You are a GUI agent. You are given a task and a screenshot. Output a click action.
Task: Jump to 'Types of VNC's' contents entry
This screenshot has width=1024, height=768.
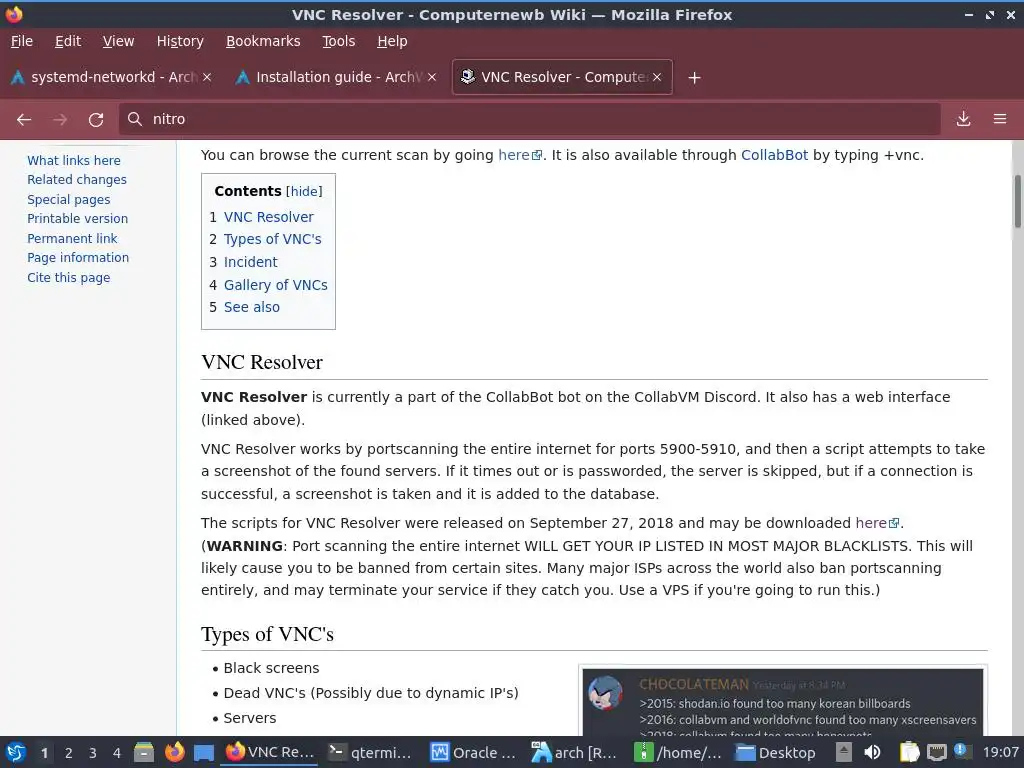coord(272,239)
